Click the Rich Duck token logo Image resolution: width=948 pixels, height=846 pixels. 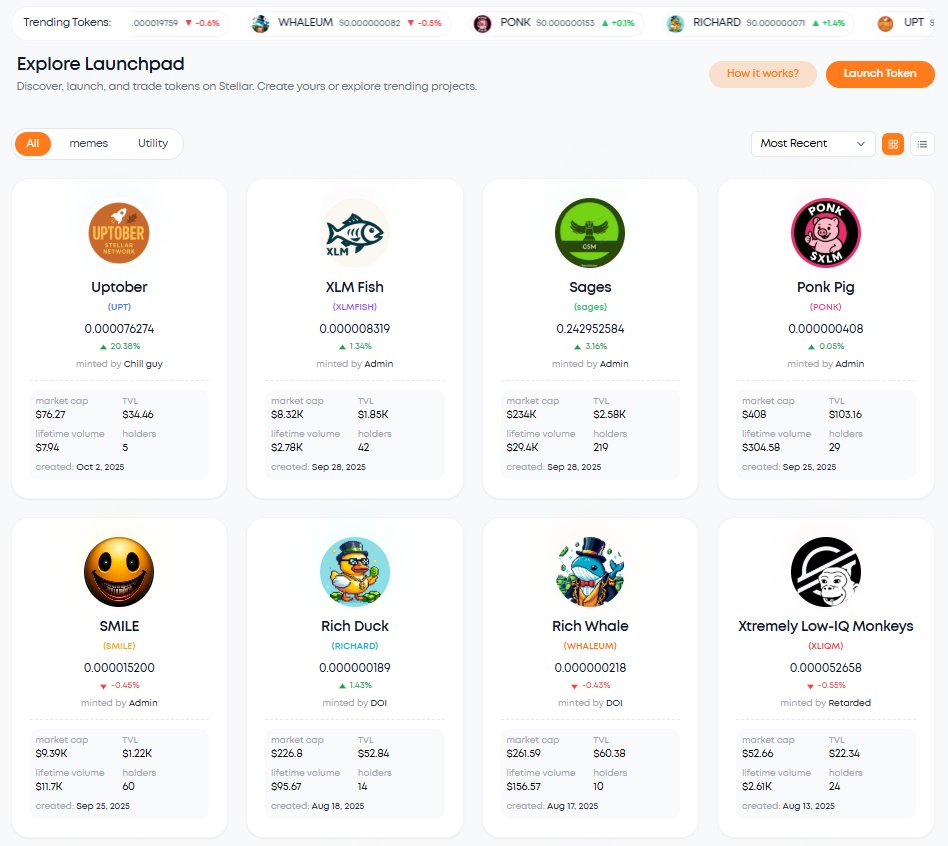[x=354, y=571]
